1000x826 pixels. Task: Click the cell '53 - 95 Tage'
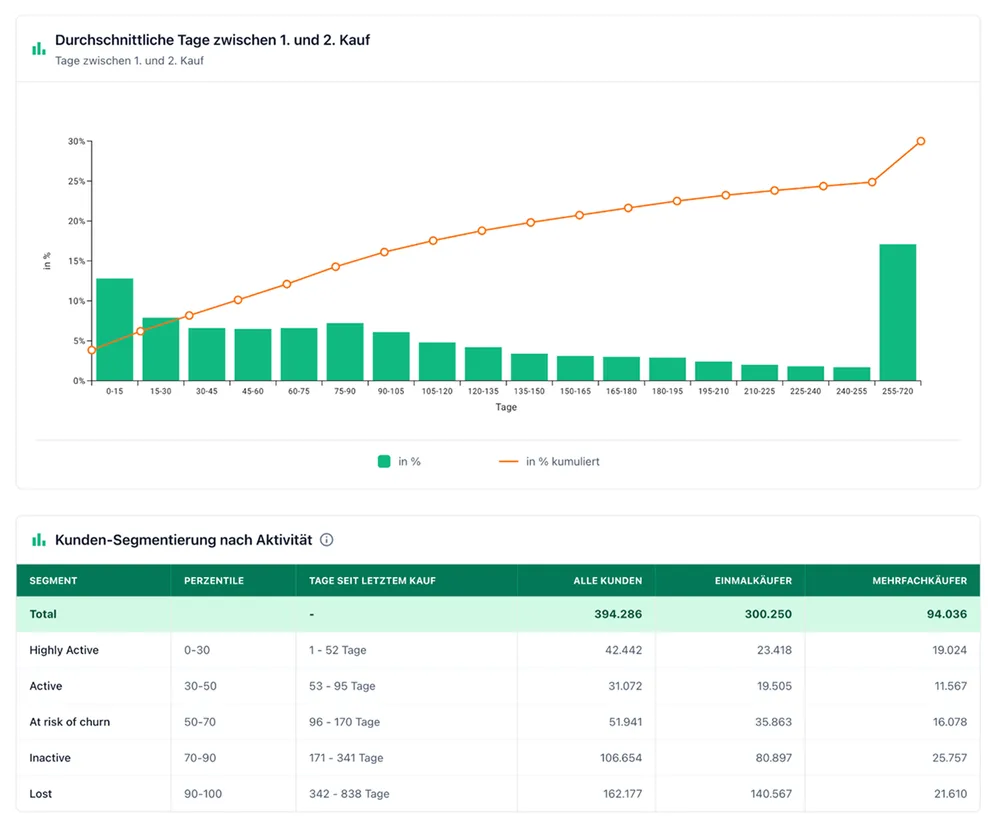coord(342,686)
